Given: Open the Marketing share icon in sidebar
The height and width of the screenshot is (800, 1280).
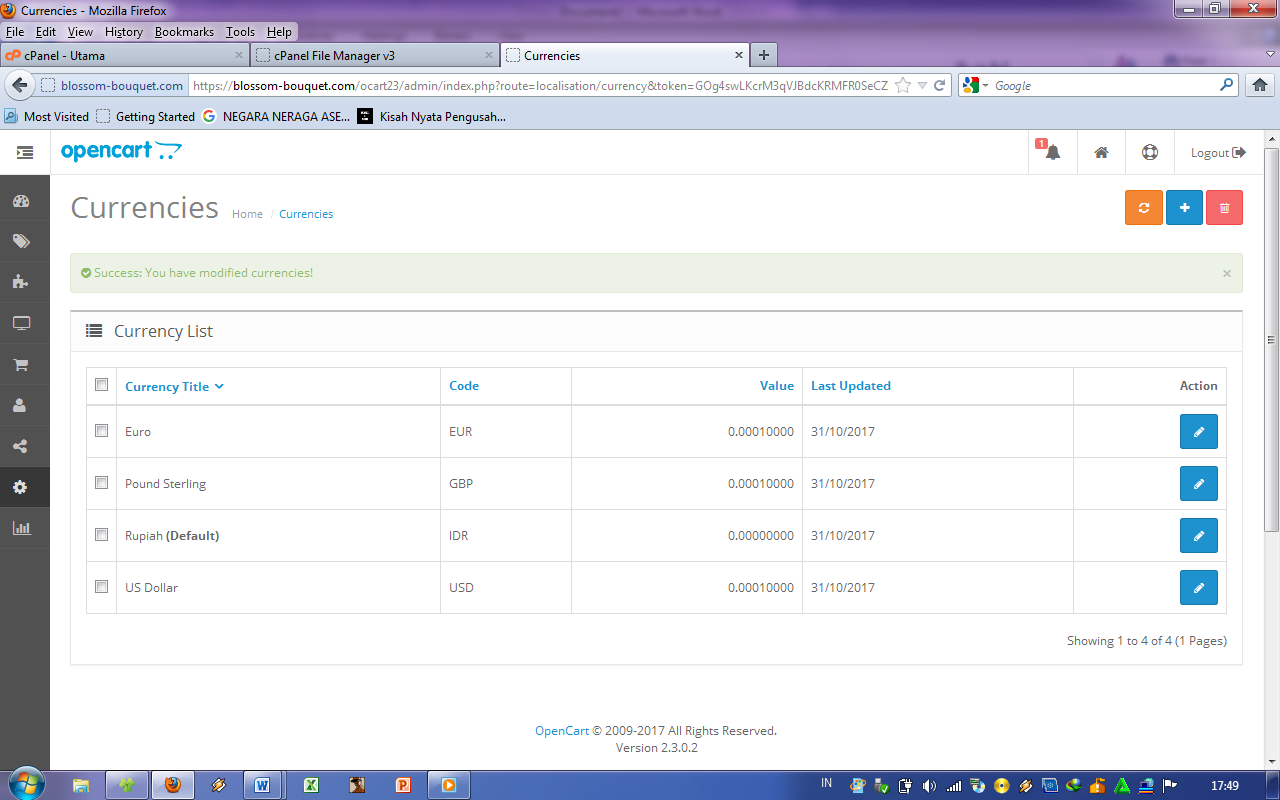Looking at the screenshot, I should tap(21, 447).
